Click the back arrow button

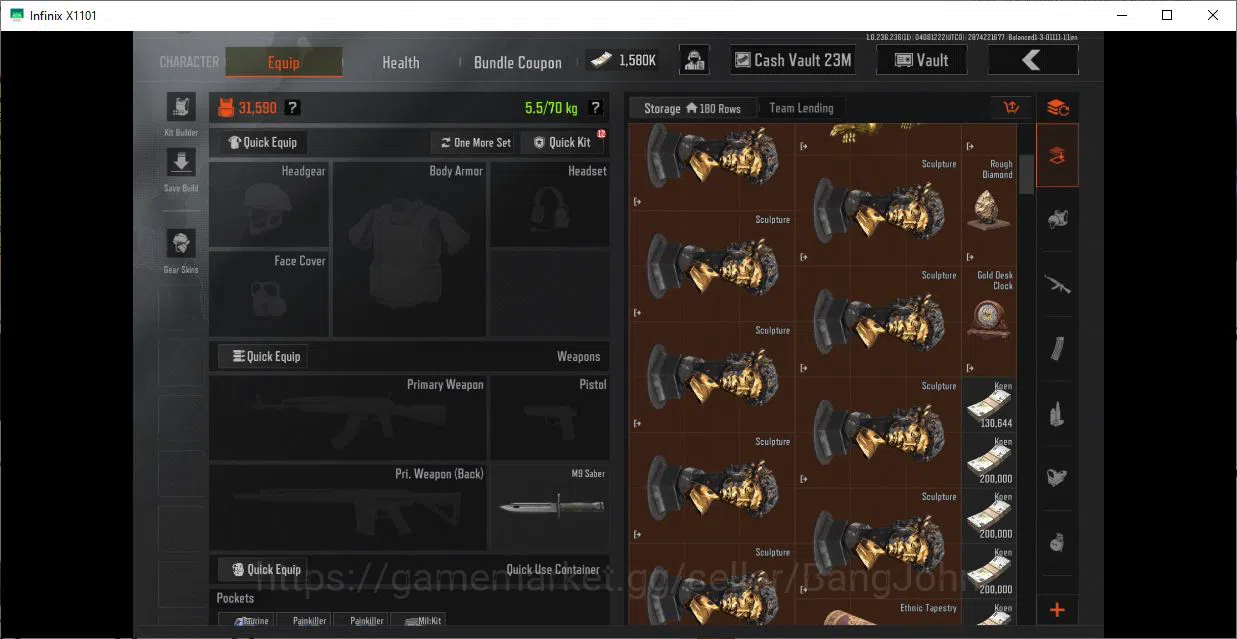[1033, 60]
